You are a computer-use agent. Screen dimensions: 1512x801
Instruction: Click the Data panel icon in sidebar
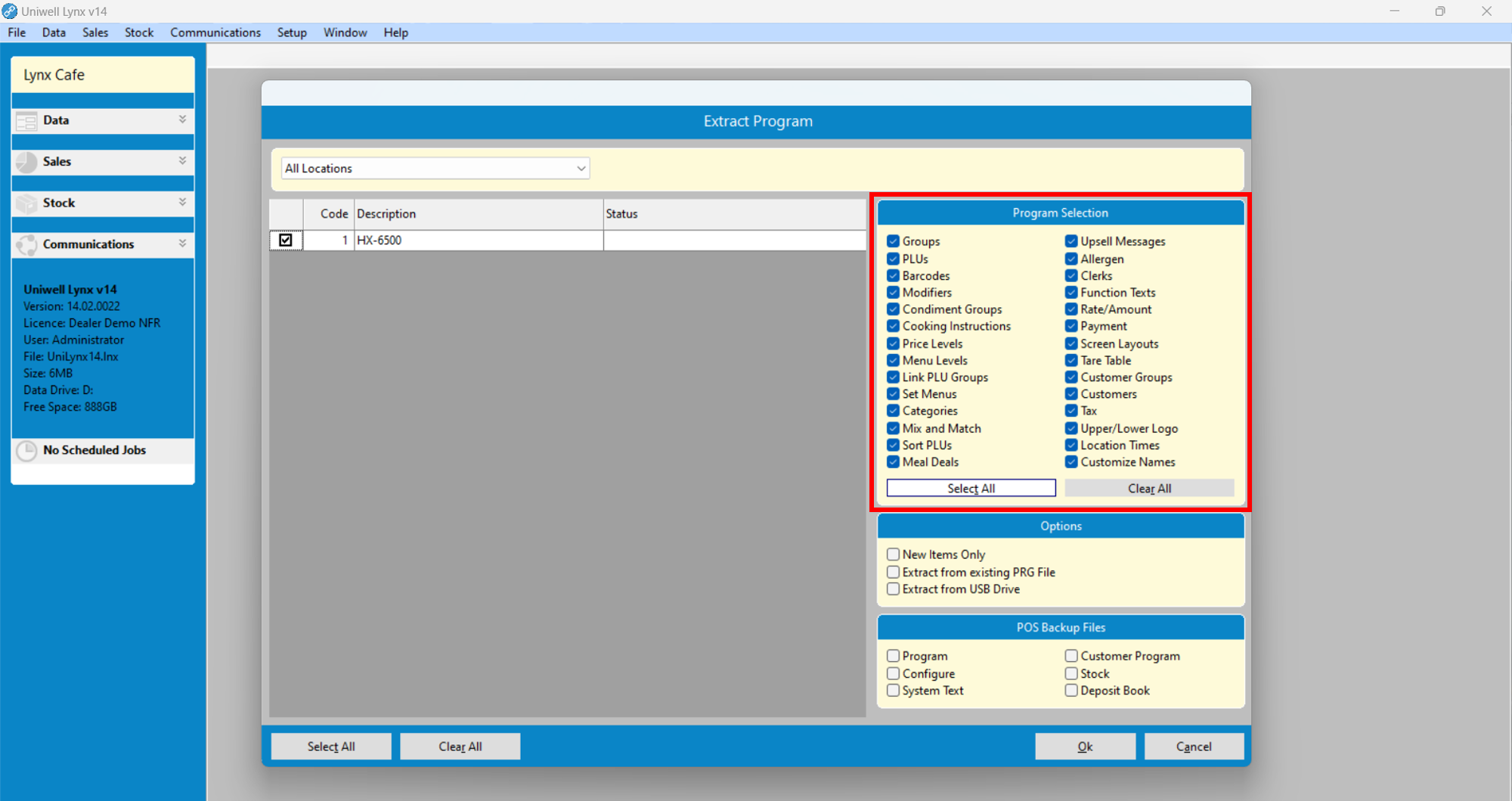click(26, 121)
